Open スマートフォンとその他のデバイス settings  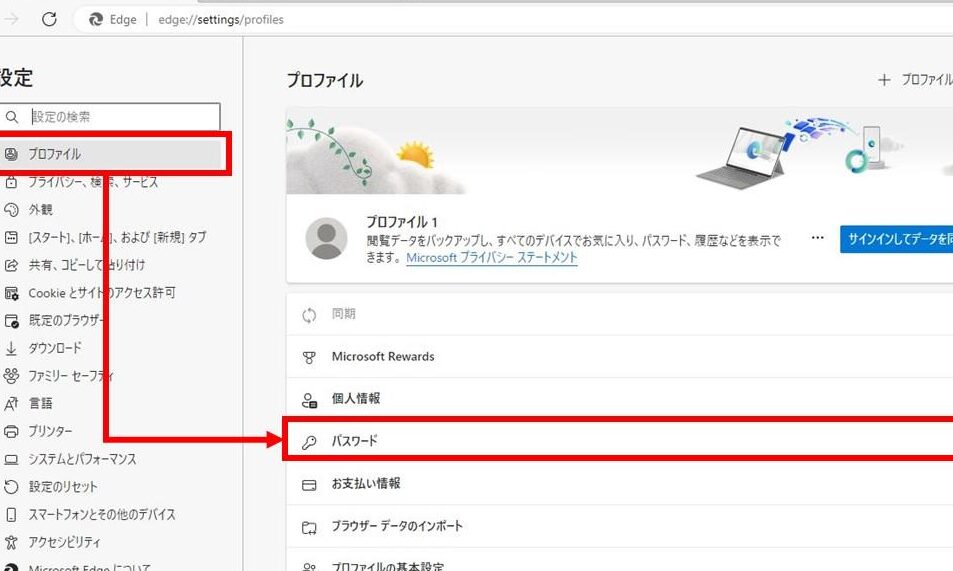click(101, 514)
